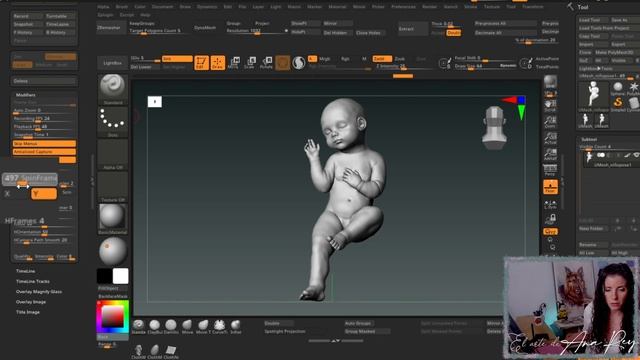Click the Scroll canvas icon
This screenshot has width=640, height=360.
pos(550,106)
